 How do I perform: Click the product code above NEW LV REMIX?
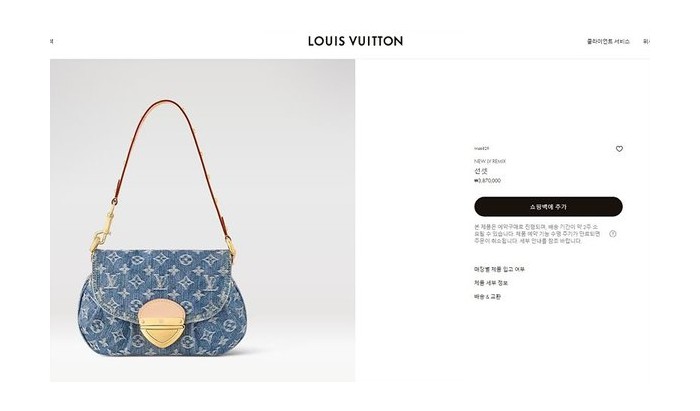point(482,148)
